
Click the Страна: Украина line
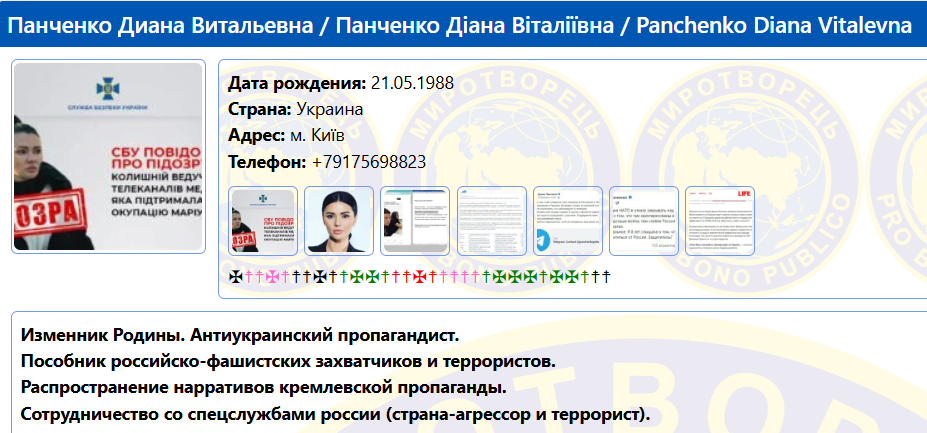click(295, 109)
